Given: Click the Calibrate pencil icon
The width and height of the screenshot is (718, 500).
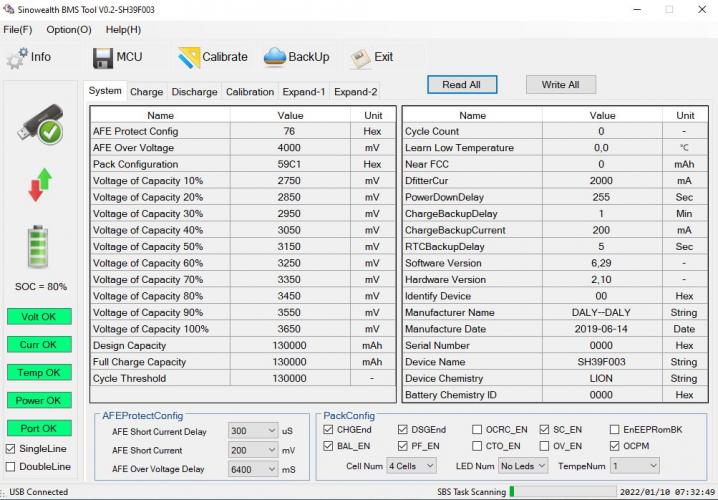Looking at the screenshot, I should 188,57.
